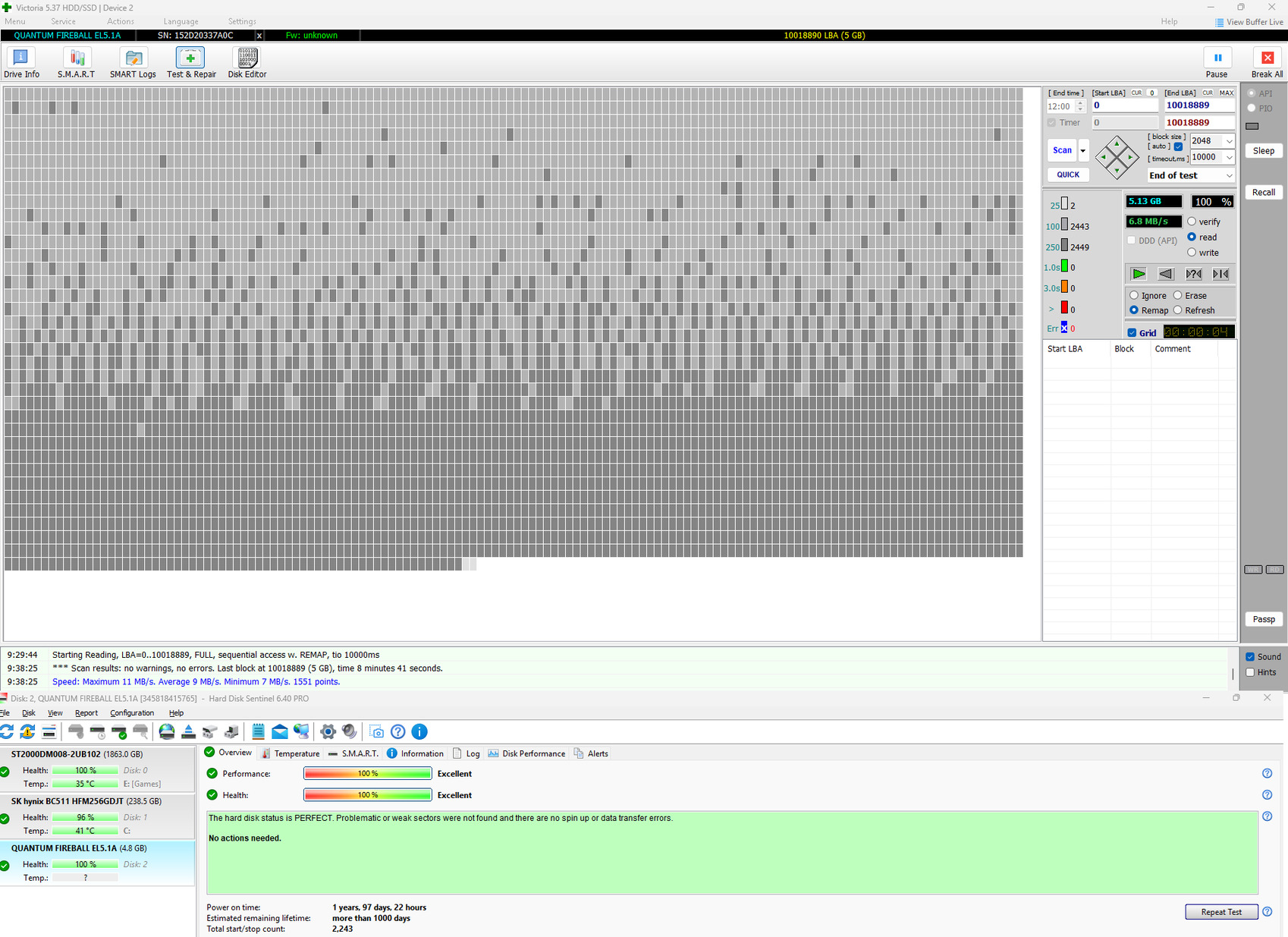1288x937 pixels.
Task: Open the Language menu in Victoria
Action: 181,21
